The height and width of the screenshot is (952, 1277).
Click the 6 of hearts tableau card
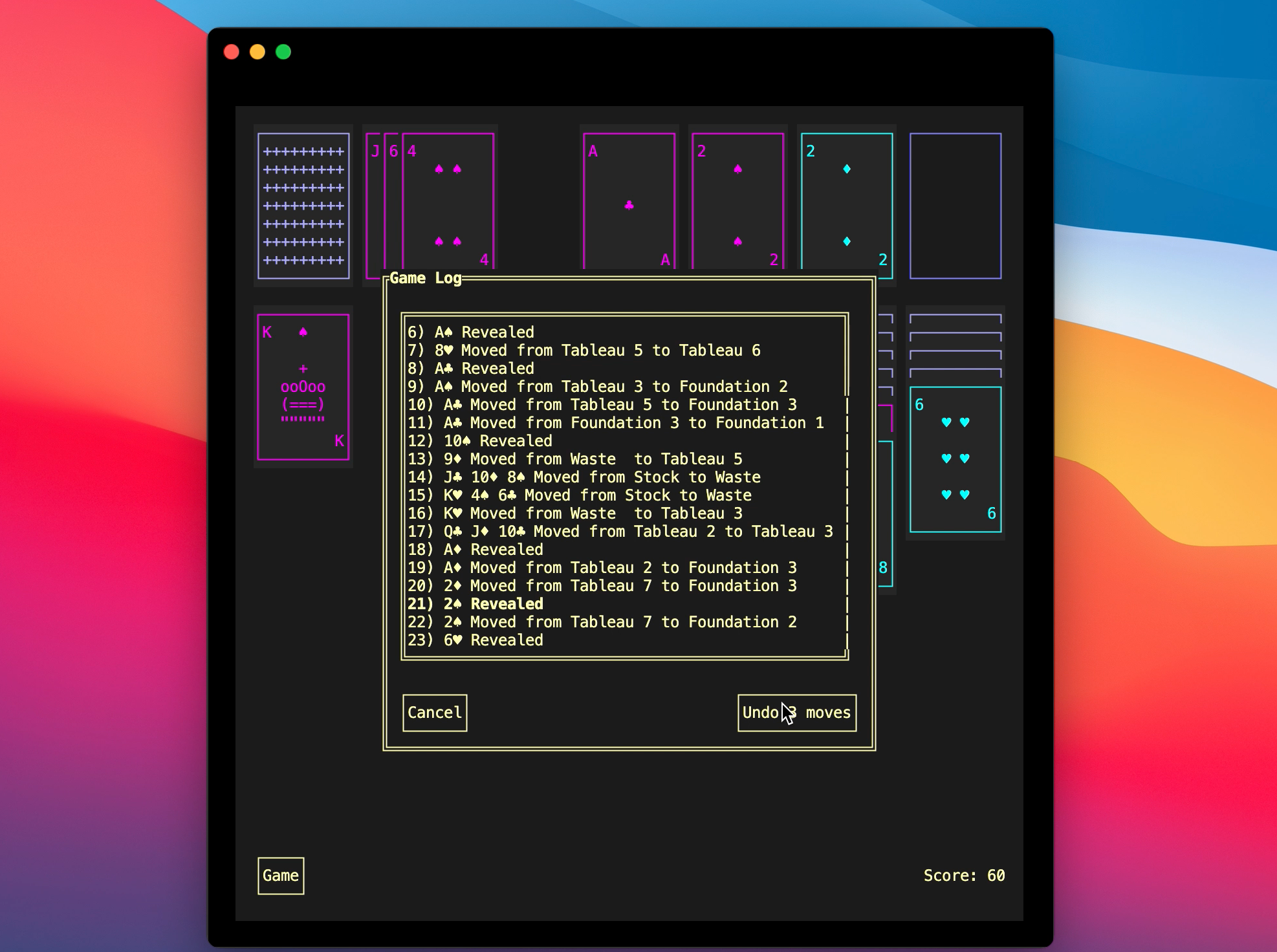click(x=955, y=459)
